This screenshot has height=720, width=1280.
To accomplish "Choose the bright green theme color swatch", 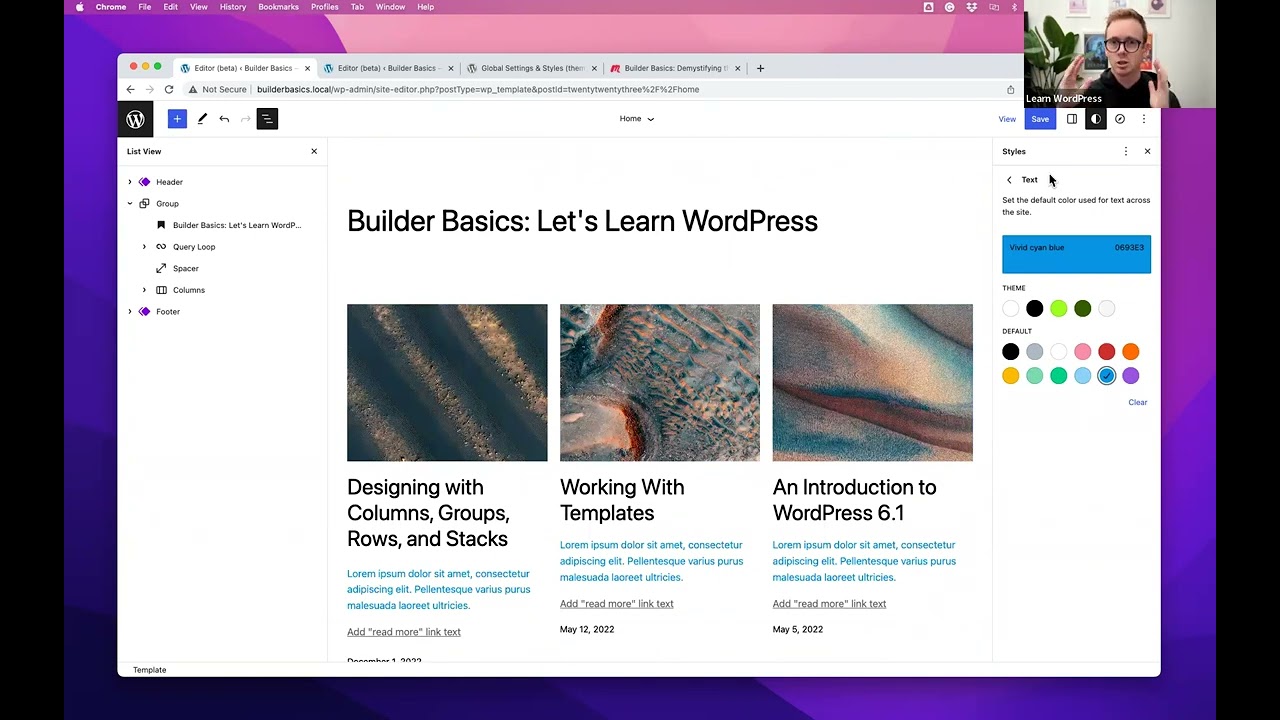I will pyautogui.click(x=1058, y=309).
